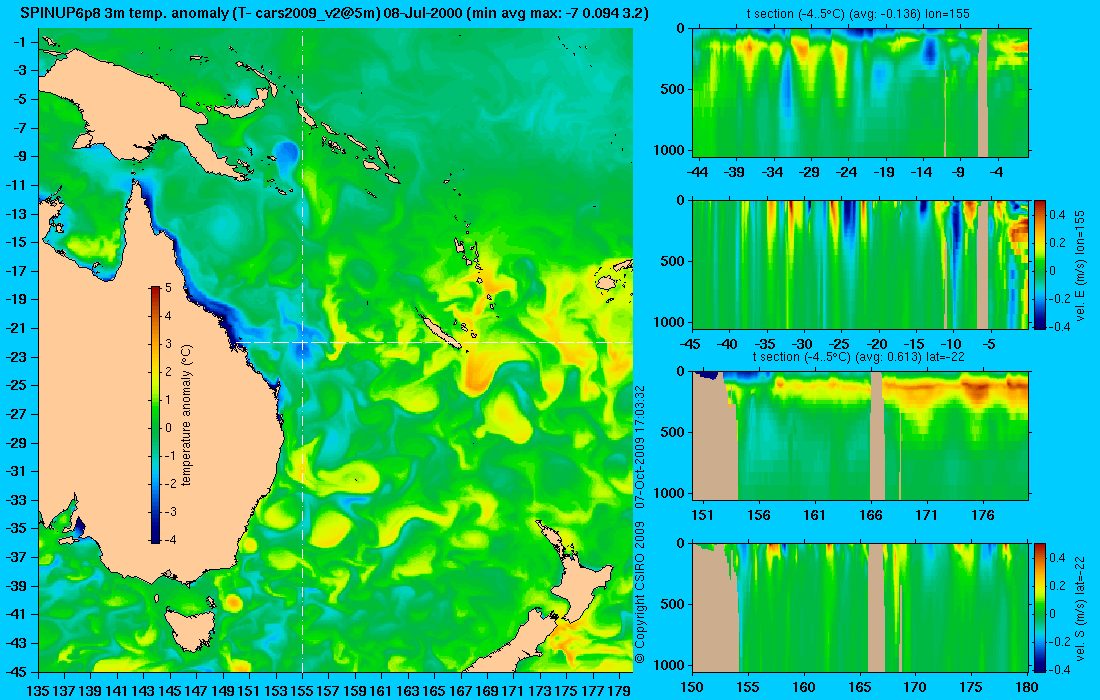
Task: Click latitude label -23 on the map axis
Action: pyautogui.click(x=16, y=356)
